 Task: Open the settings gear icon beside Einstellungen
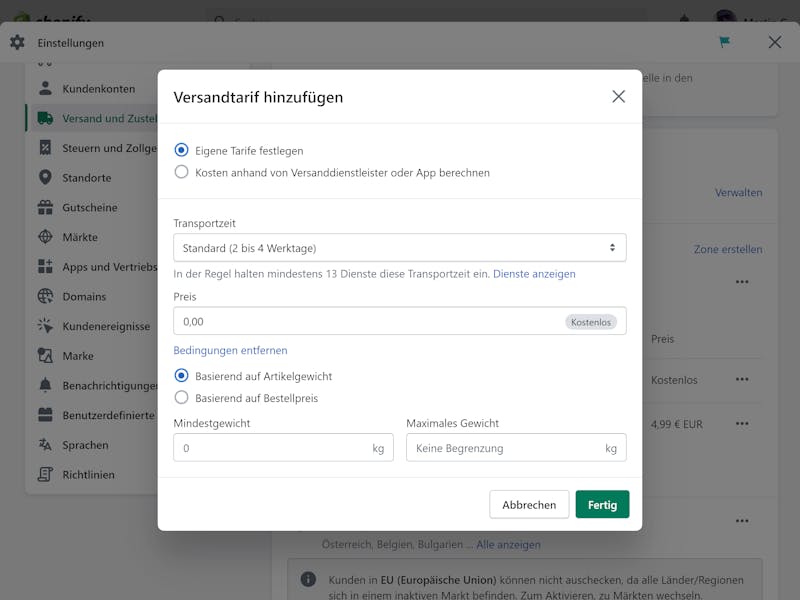point(17,42)
